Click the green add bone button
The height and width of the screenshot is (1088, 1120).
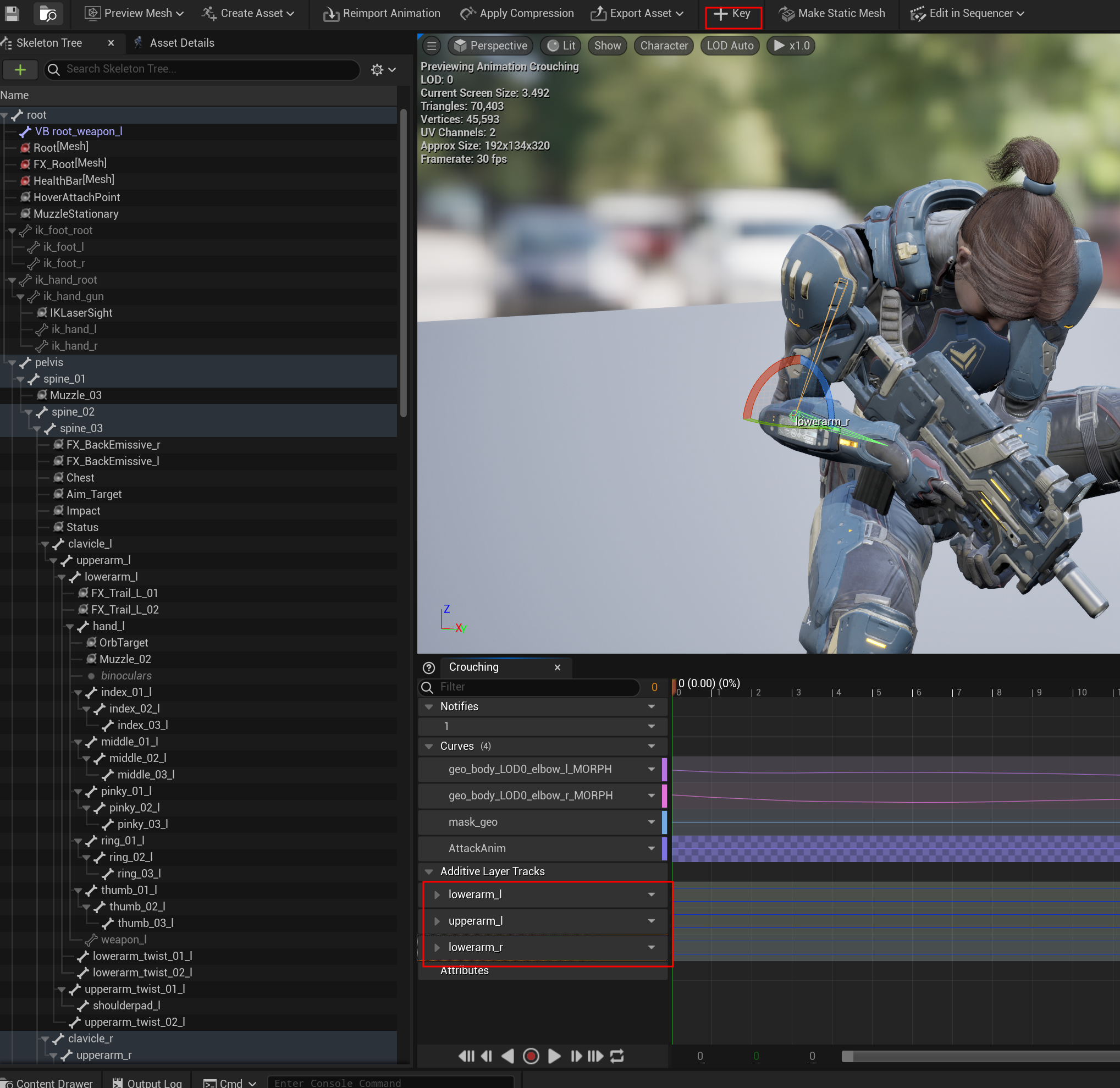pos(20,70)
